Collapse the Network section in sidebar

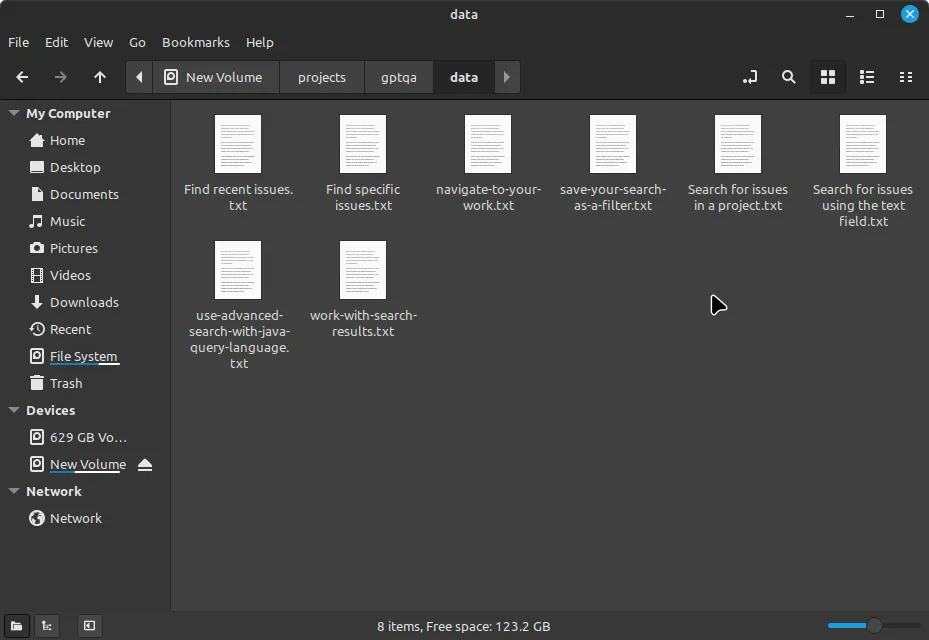point(14,492)
